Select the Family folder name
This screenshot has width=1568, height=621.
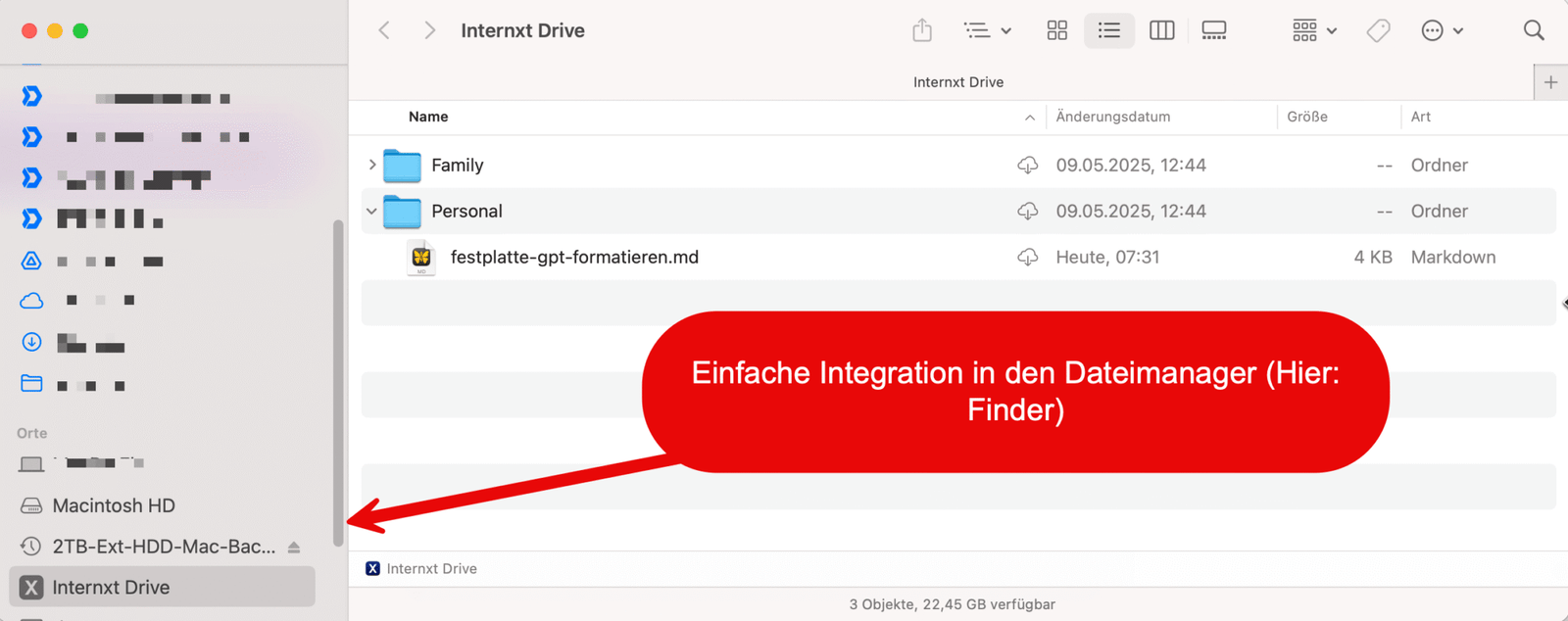(x=458, y=166)
